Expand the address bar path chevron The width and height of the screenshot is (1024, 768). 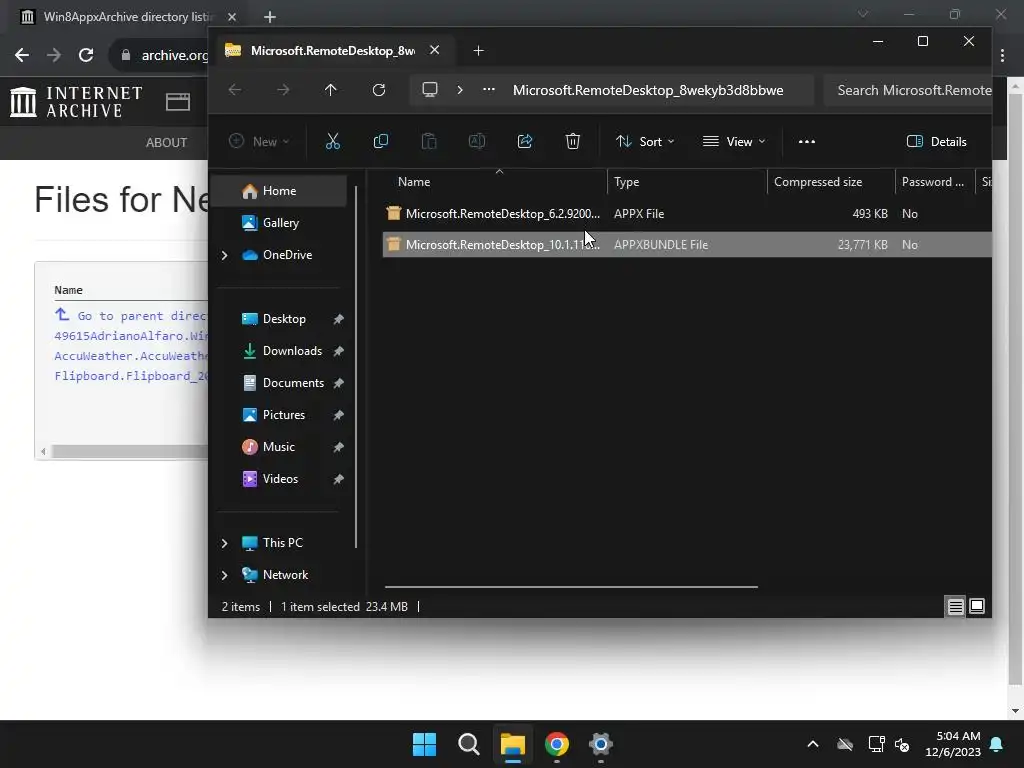coord(460,90)
